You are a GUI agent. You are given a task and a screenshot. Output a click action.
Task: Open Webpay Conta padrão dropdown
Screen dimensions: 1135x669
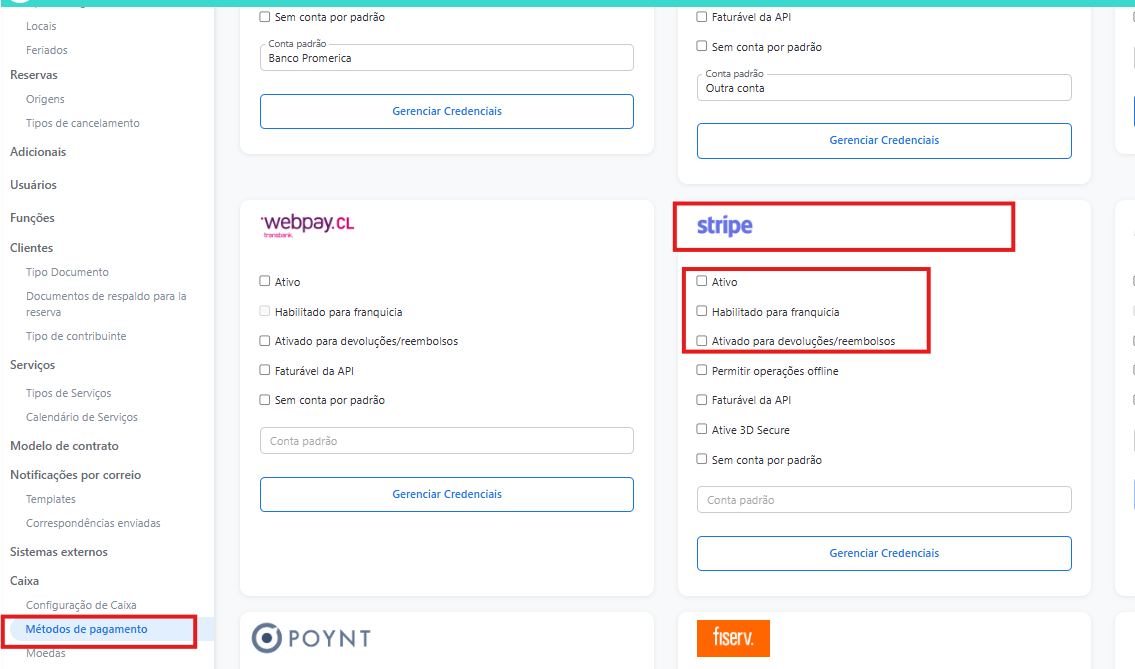[x=447, y=441]
